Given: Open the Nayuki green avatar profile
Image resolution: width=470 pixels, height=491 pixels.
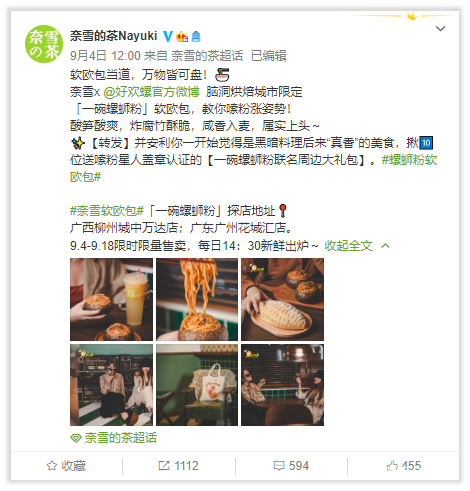Looking at the screenshot, I should coord(44,44).
